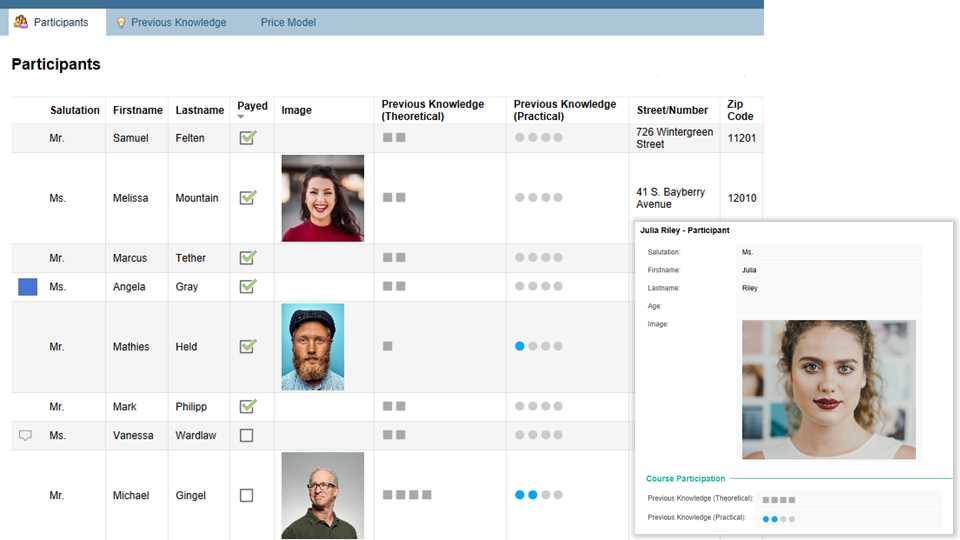
Task: Click the sort arrow under Payed header
Action: click(241, 118)
